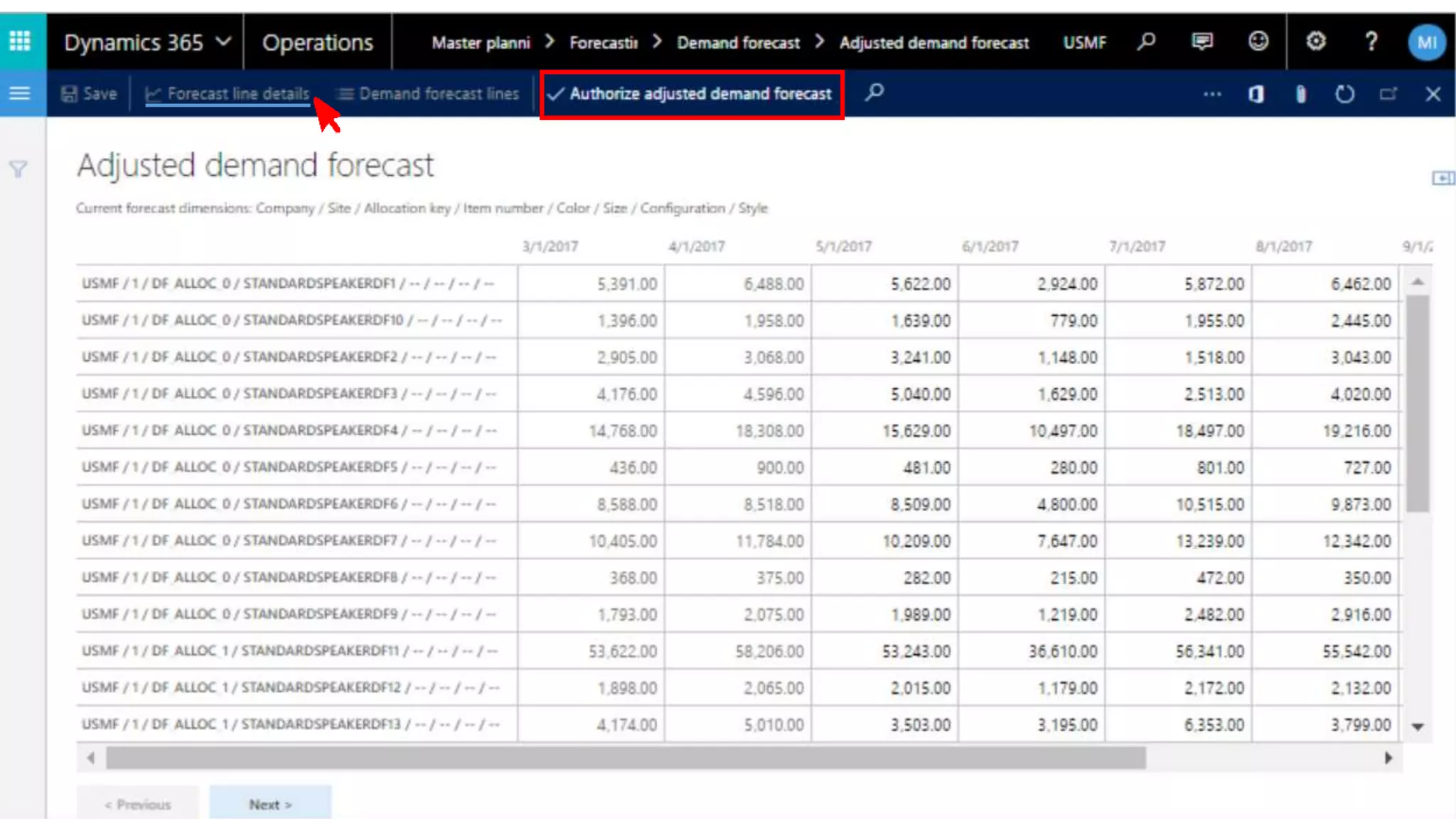Image resolution: width=1456 pixels, height=819 pixels.
Task: Open the app launcher waffle icon
Action: 20,41
